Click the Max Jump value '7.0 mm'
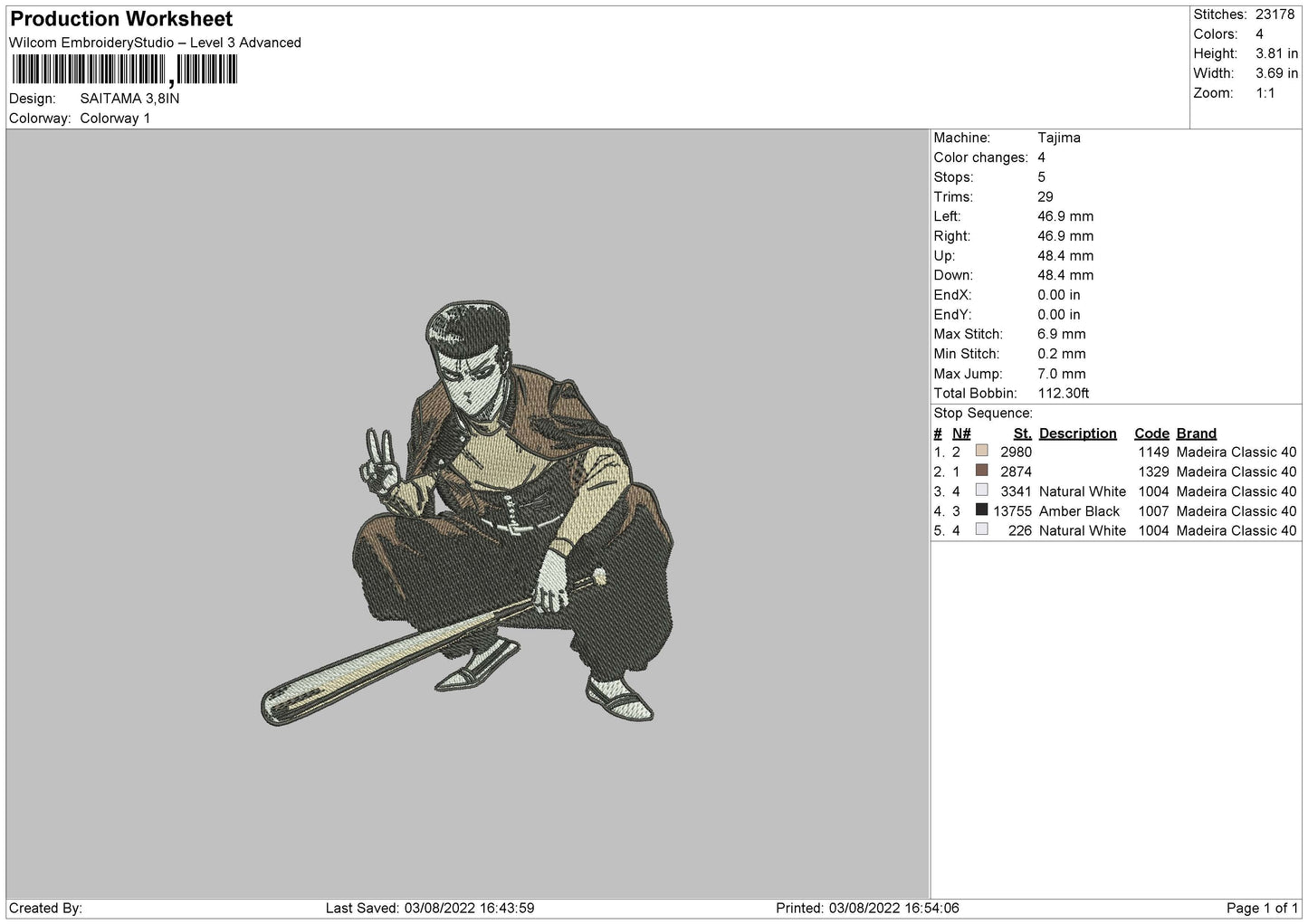Viewport: 1308px width, 924px height. point(1062,374)
